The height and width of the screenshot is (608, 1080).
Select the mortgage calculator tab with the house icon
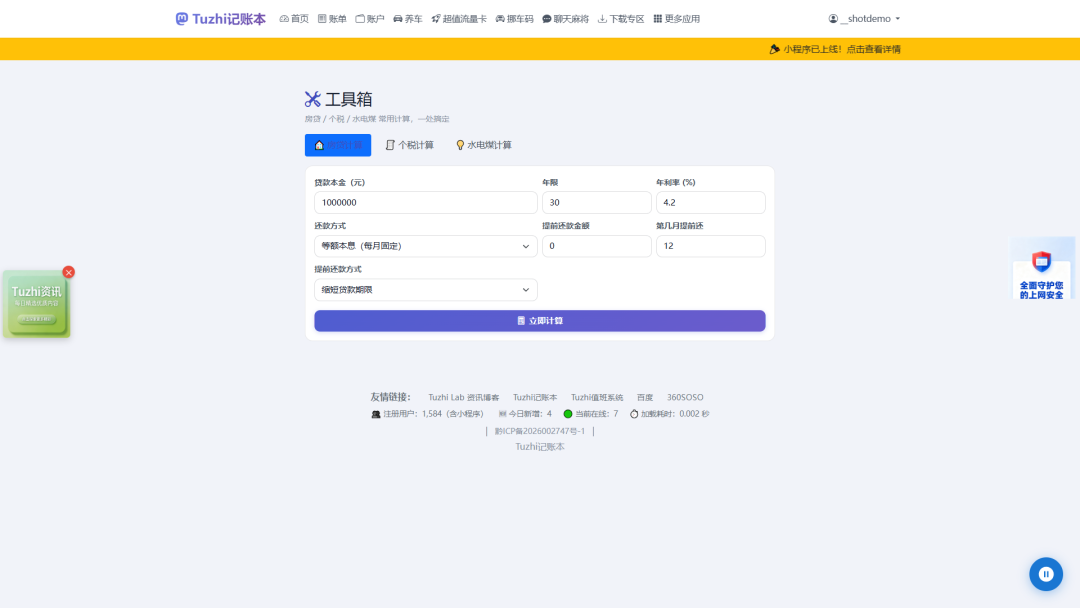338,145
